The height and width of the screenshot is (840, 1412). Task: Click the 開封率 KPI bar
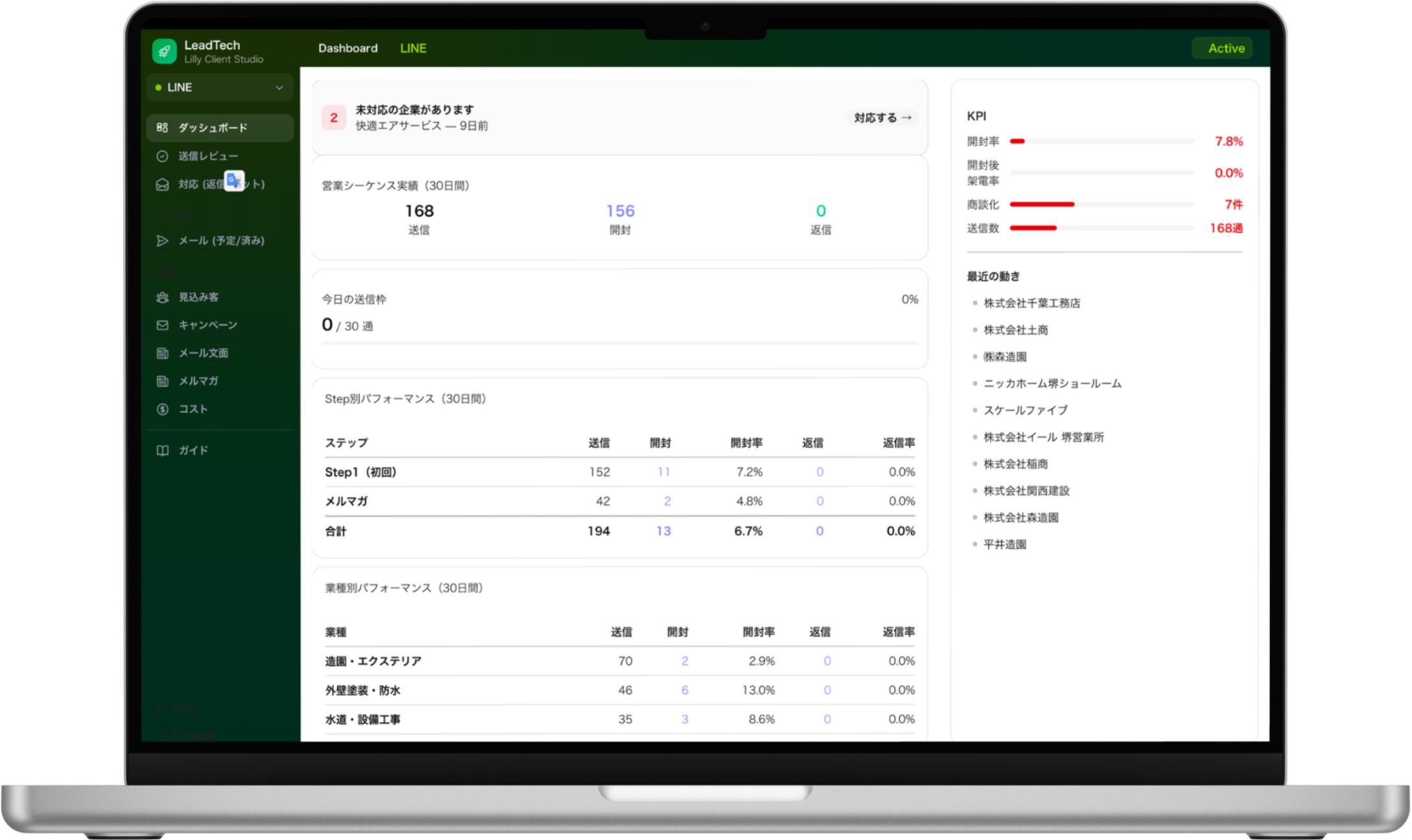(x=1102, y=141)
